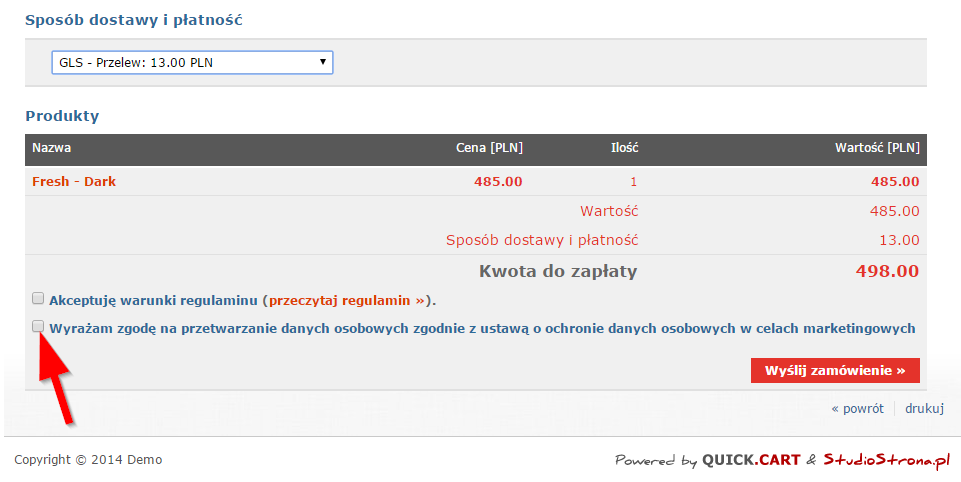The image size is (961, 482).
Task: Click the StudioStrona.pl logo in footer
Action: (886, 460)
